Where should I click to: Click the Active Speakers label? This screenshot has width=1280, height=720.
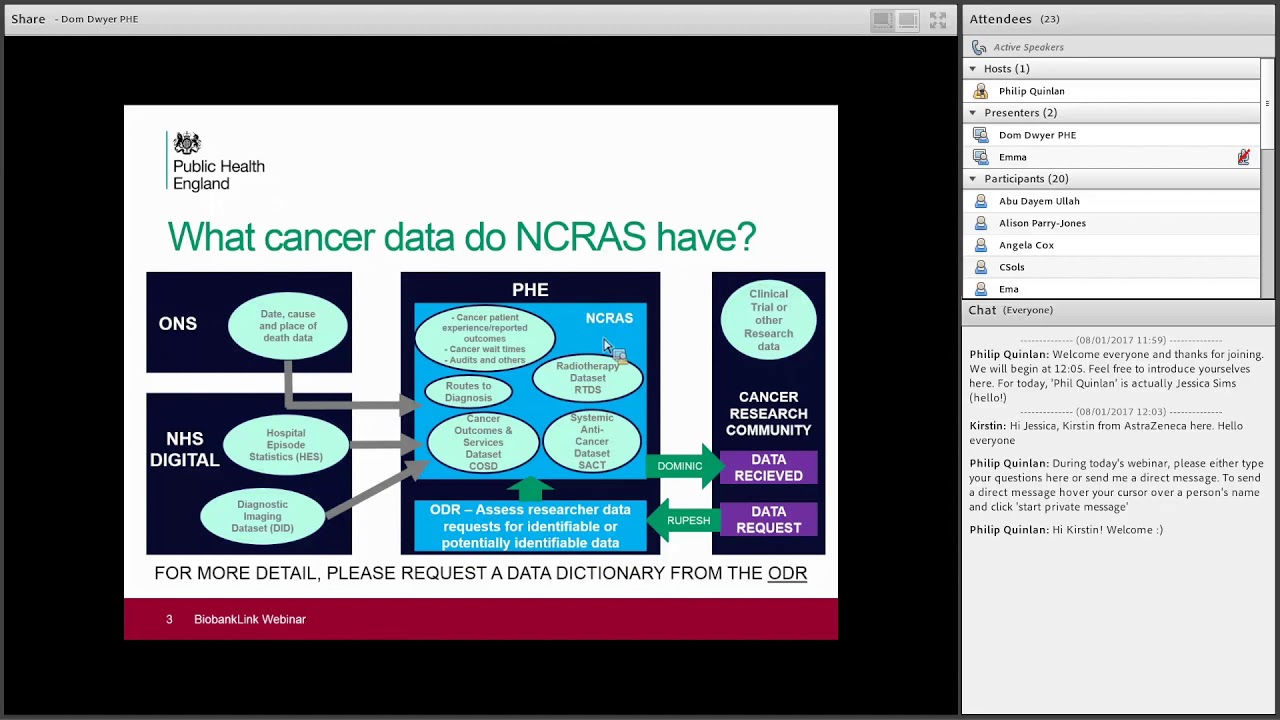(x=1028, y=47)
